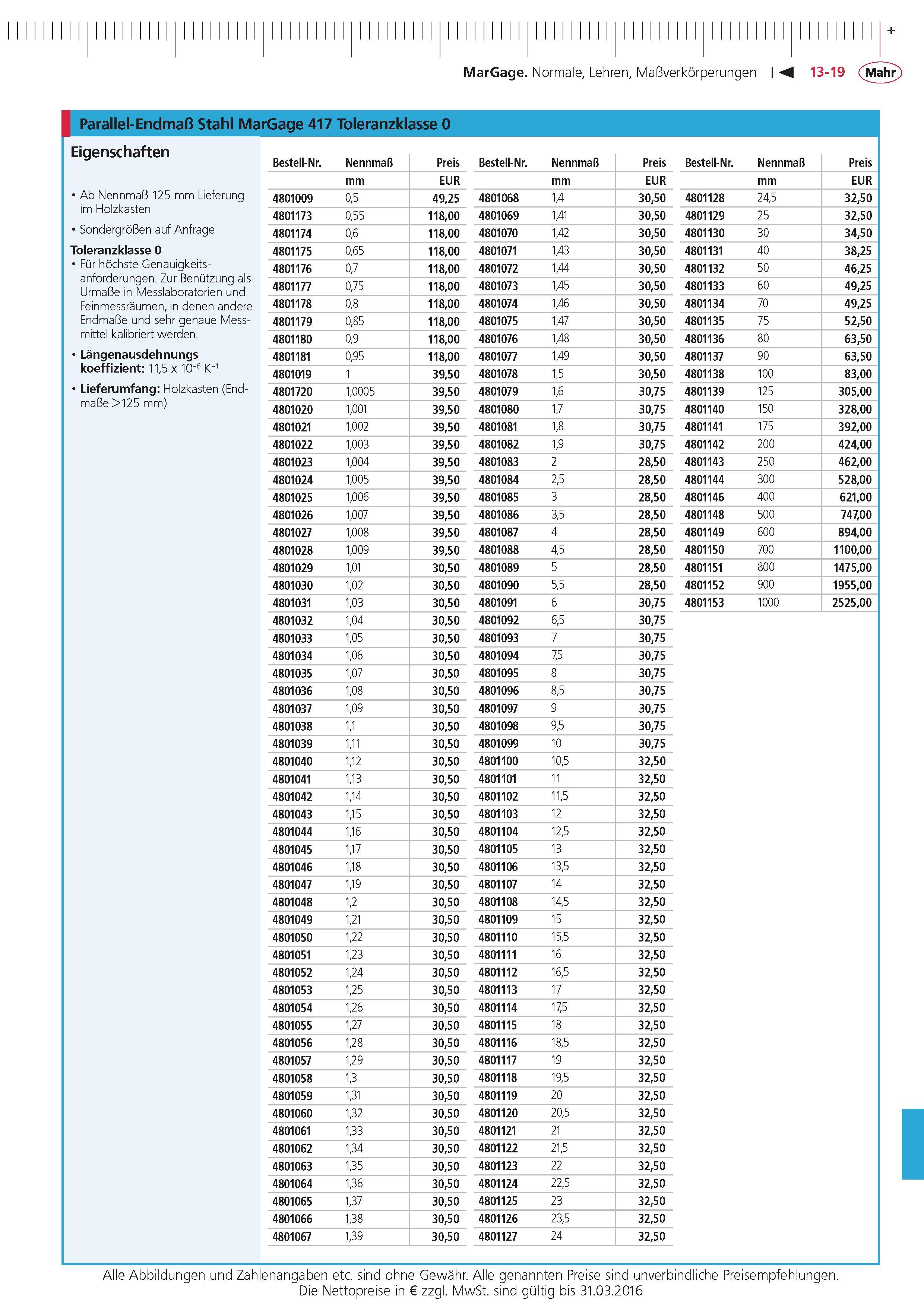Click price 2525,00 for 1000 mm
Screen dimensions: 924x1307
[852, 603]
